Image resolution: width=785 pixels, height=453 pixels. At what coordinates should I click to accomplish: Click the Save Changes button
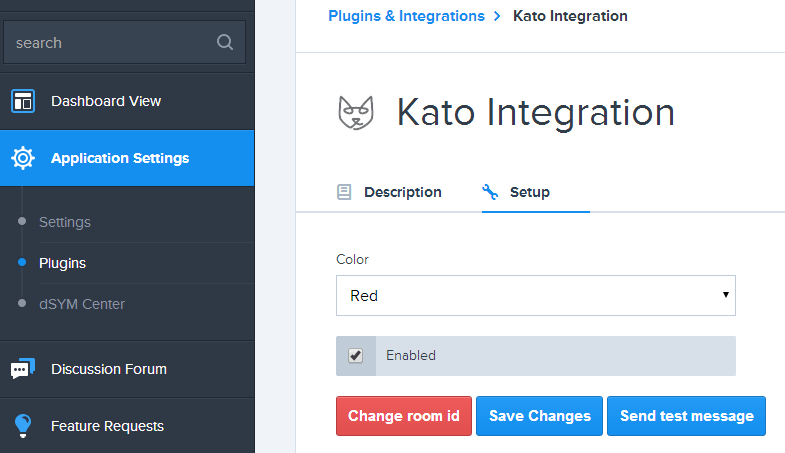(x=540, y=416)
